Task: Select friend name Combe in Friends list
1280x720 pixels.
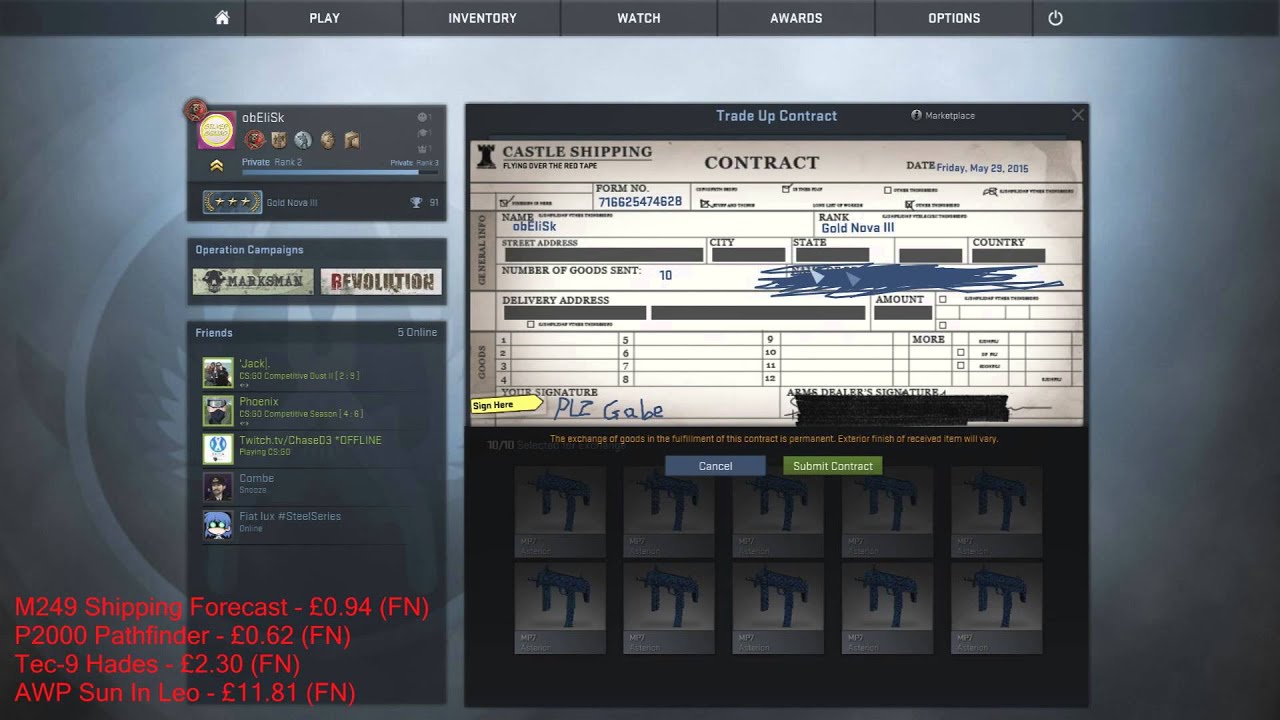Action: pos(256,478)
